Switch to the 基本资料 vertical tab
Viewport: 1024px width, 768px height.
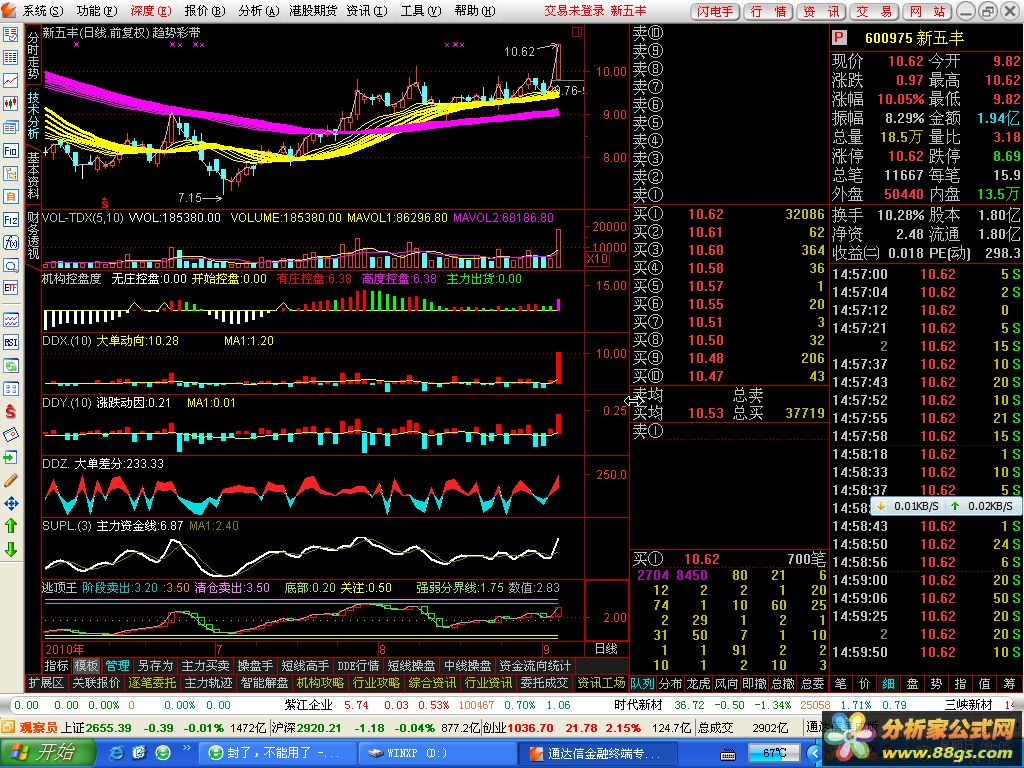coord(33,175)
